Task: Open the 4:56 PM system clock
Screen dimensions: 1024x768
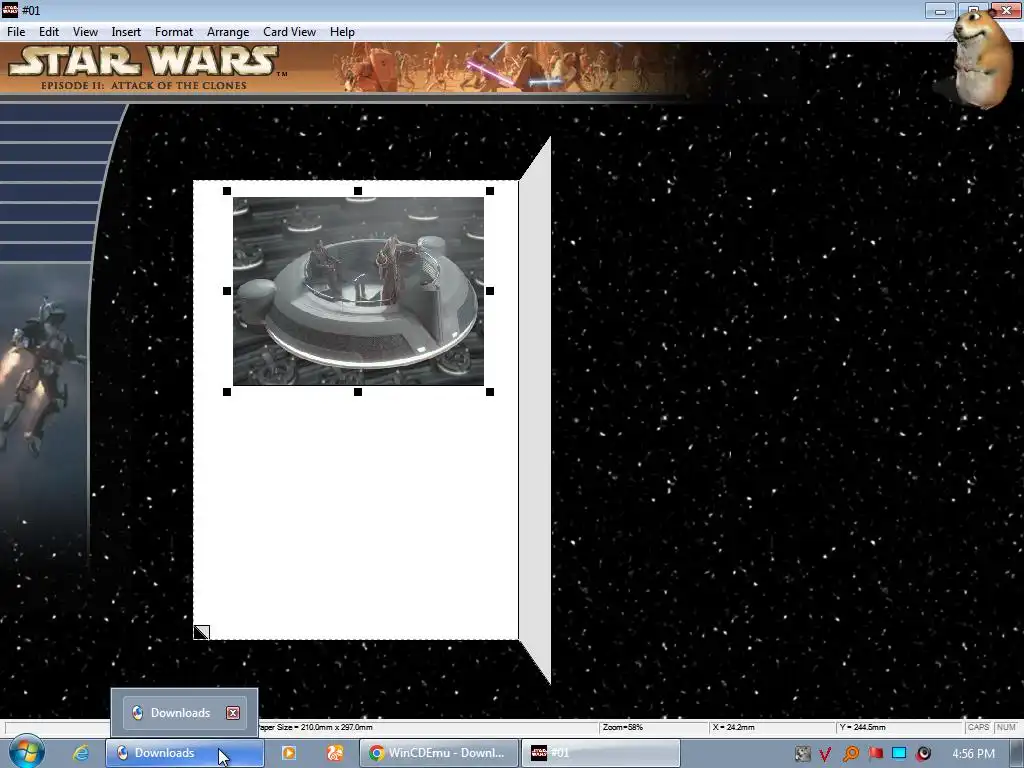Action: pos(974,754)
